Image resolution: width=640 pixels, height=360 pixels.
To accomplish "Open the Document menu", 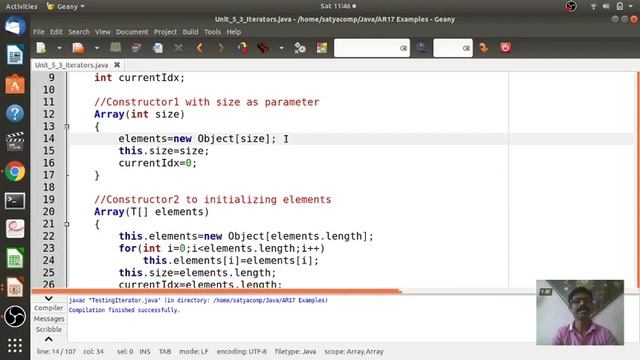I will (x=132, y=32).
